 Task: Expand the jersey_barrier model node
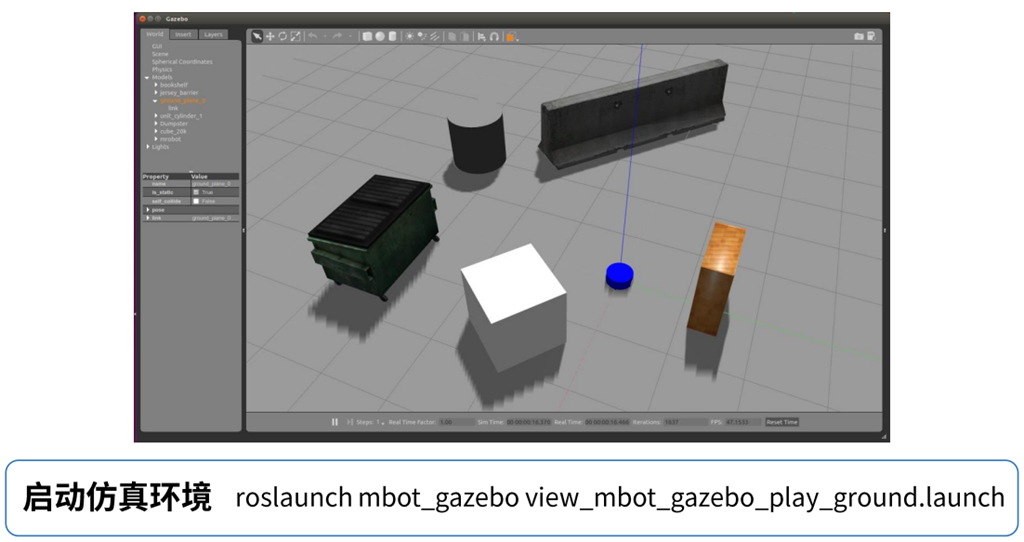tap(155, 93)
